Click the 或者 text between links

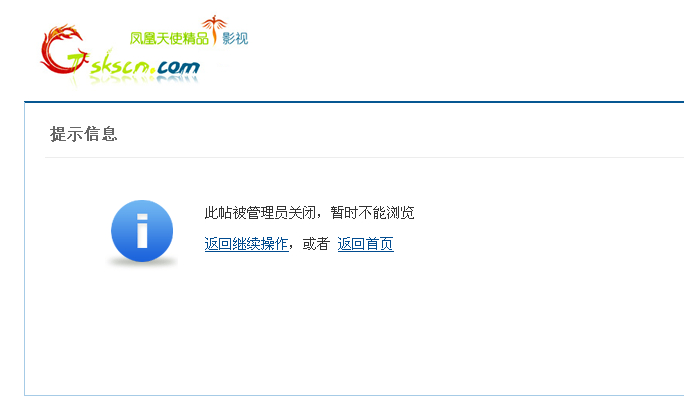pos(316,244)
